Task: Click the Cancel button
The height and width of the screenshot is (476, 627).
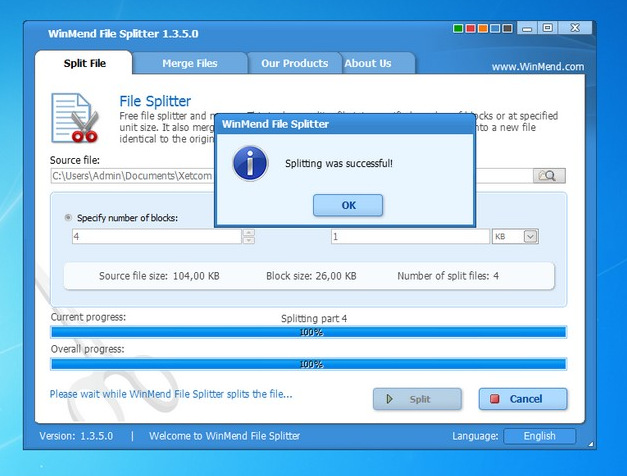Action: click(x=523, y=399)
